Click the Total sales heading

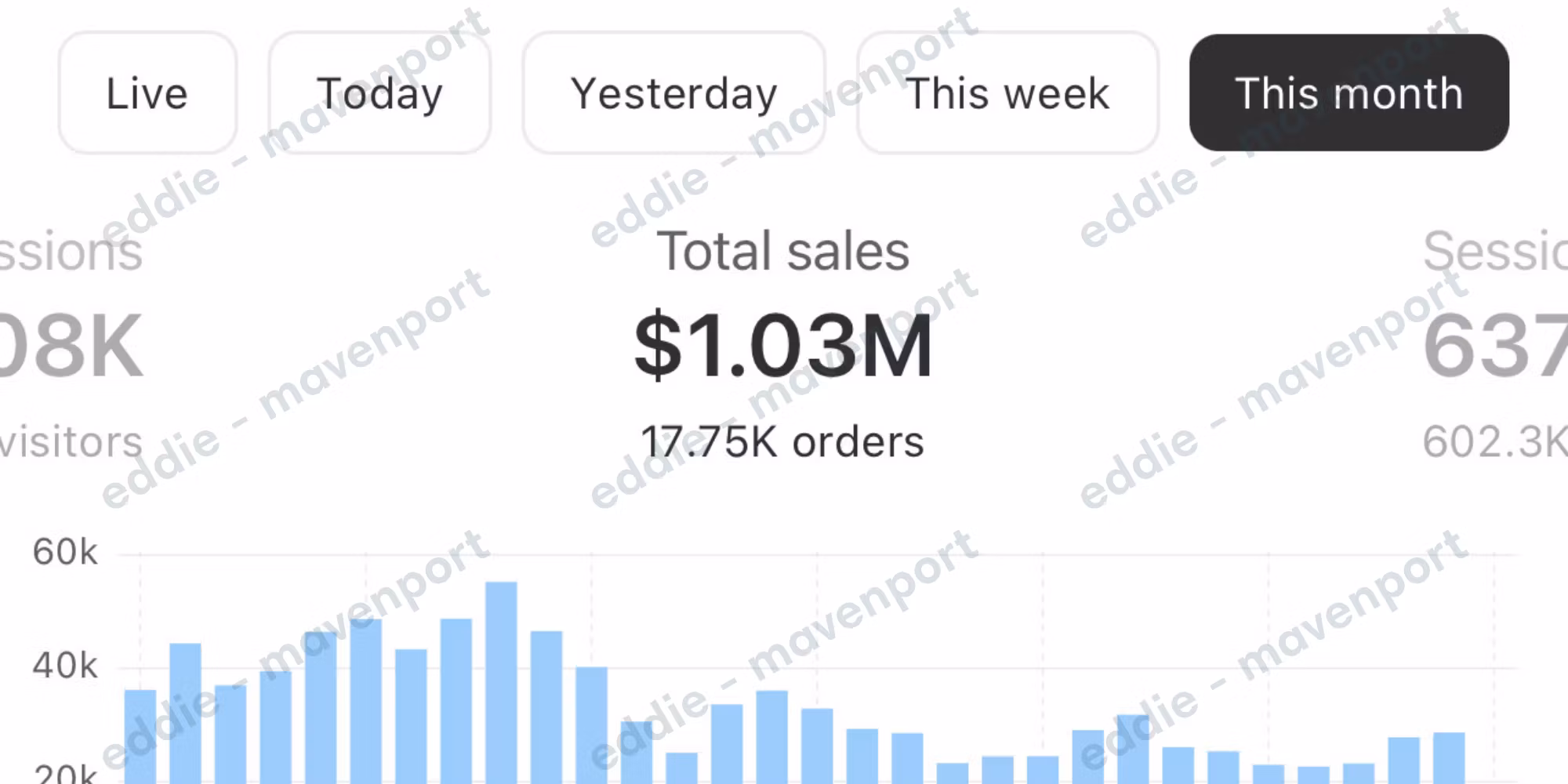783,252
